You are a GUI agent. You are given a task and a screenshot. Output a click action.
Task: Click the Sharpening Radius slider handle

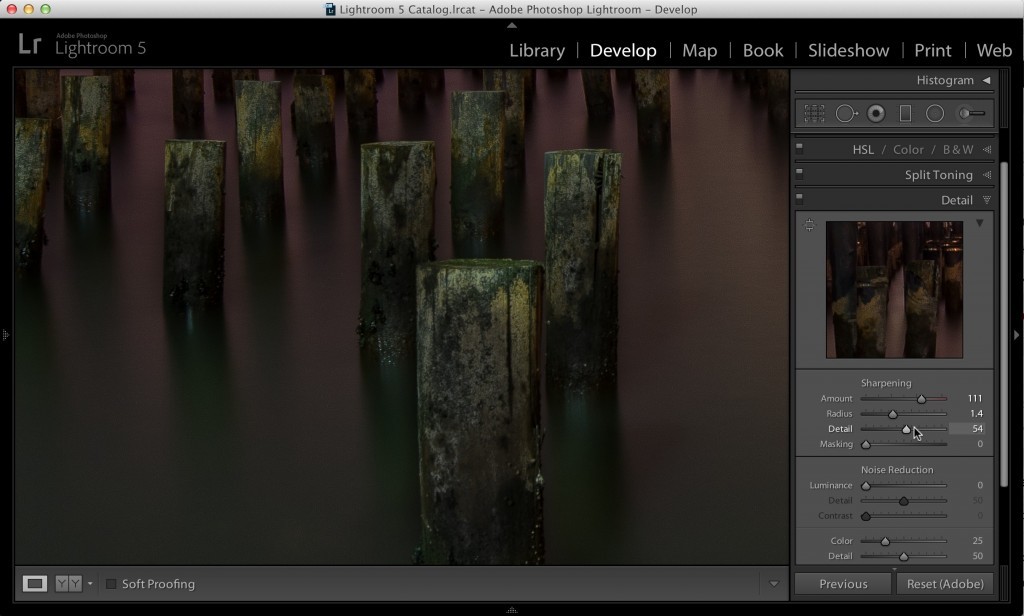click(x=893, y=413)
